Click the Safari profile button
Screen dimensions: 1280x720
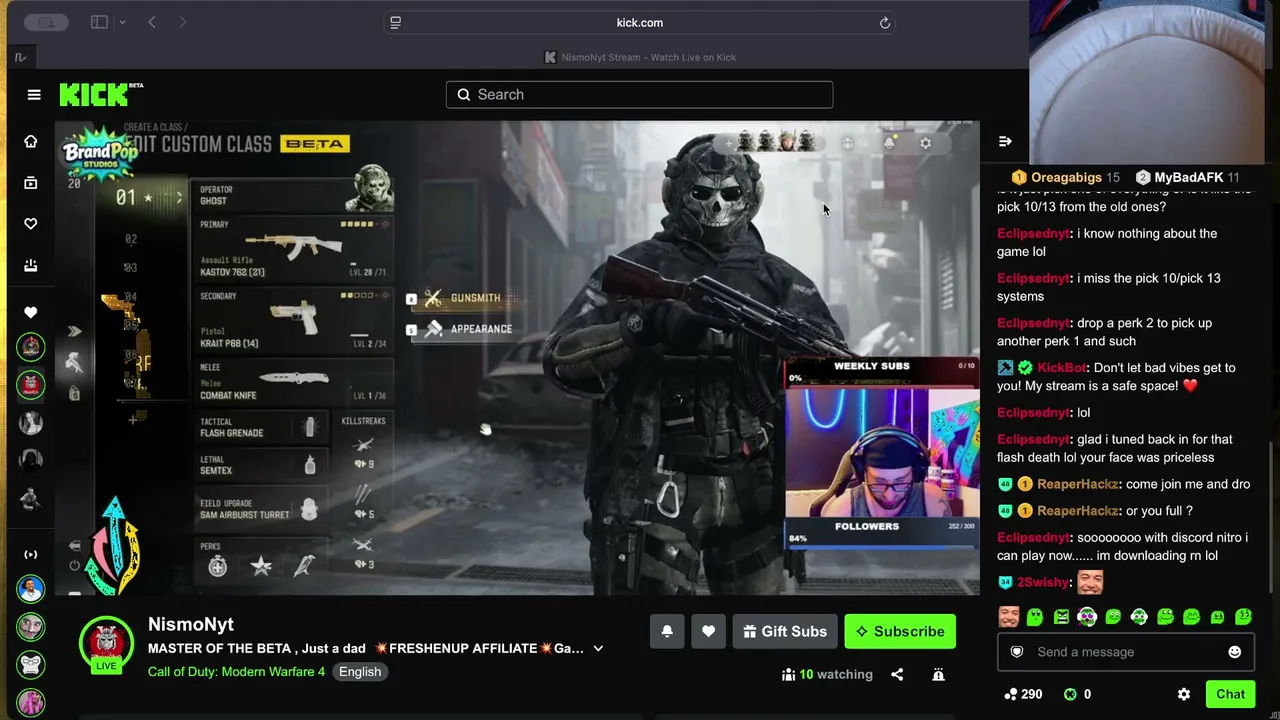pyautogui.click(x=46, y=22)
